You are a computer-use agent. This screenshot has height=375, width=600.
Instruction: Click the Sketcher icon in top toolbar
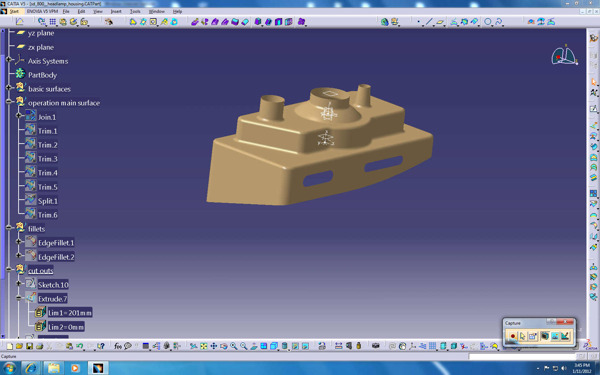20,22
